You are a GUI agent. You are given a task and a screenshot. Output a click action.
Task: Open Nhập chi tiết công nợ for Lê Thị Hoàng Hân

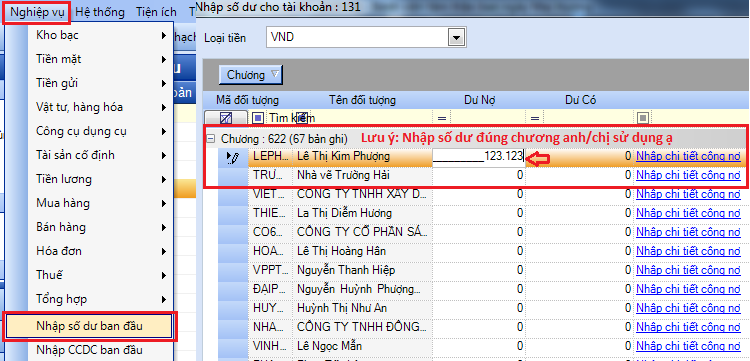point(688,251)
